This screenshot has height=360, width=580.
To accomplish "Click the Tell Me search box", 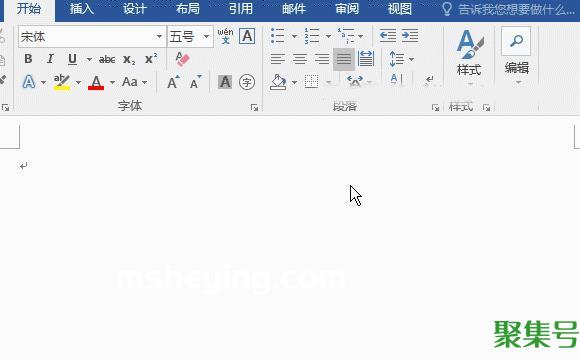I will click(x=509, y=9).
